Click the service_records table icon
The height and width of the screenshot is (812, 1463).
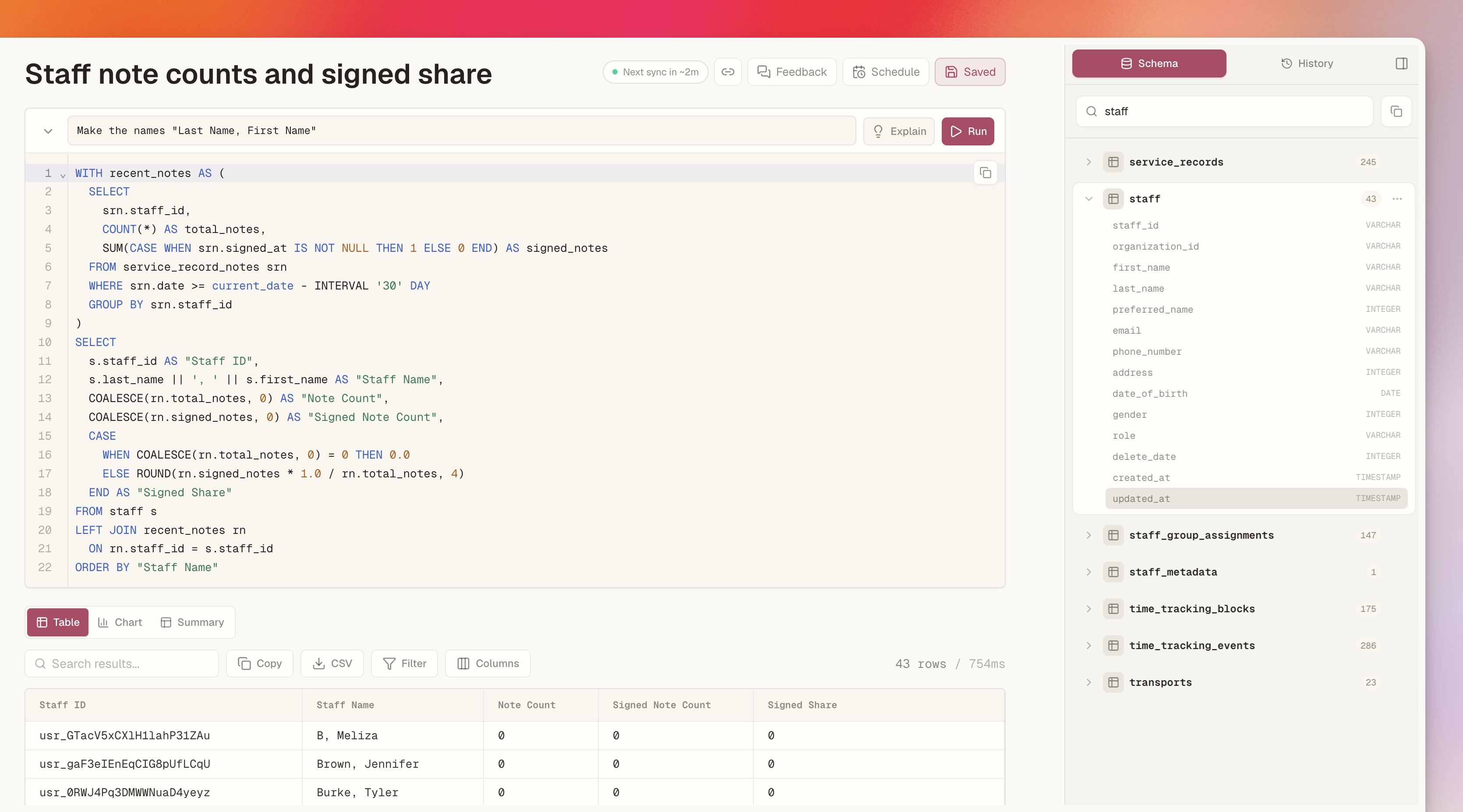[x=1113, y=162]
